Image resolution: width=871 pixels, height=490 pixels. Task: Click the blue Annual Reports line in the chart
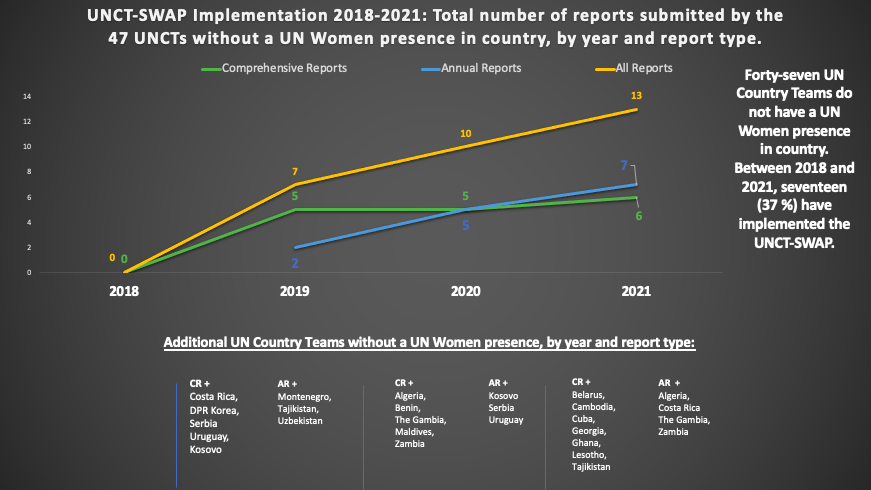pyautogui.click(x=465, y=209)
